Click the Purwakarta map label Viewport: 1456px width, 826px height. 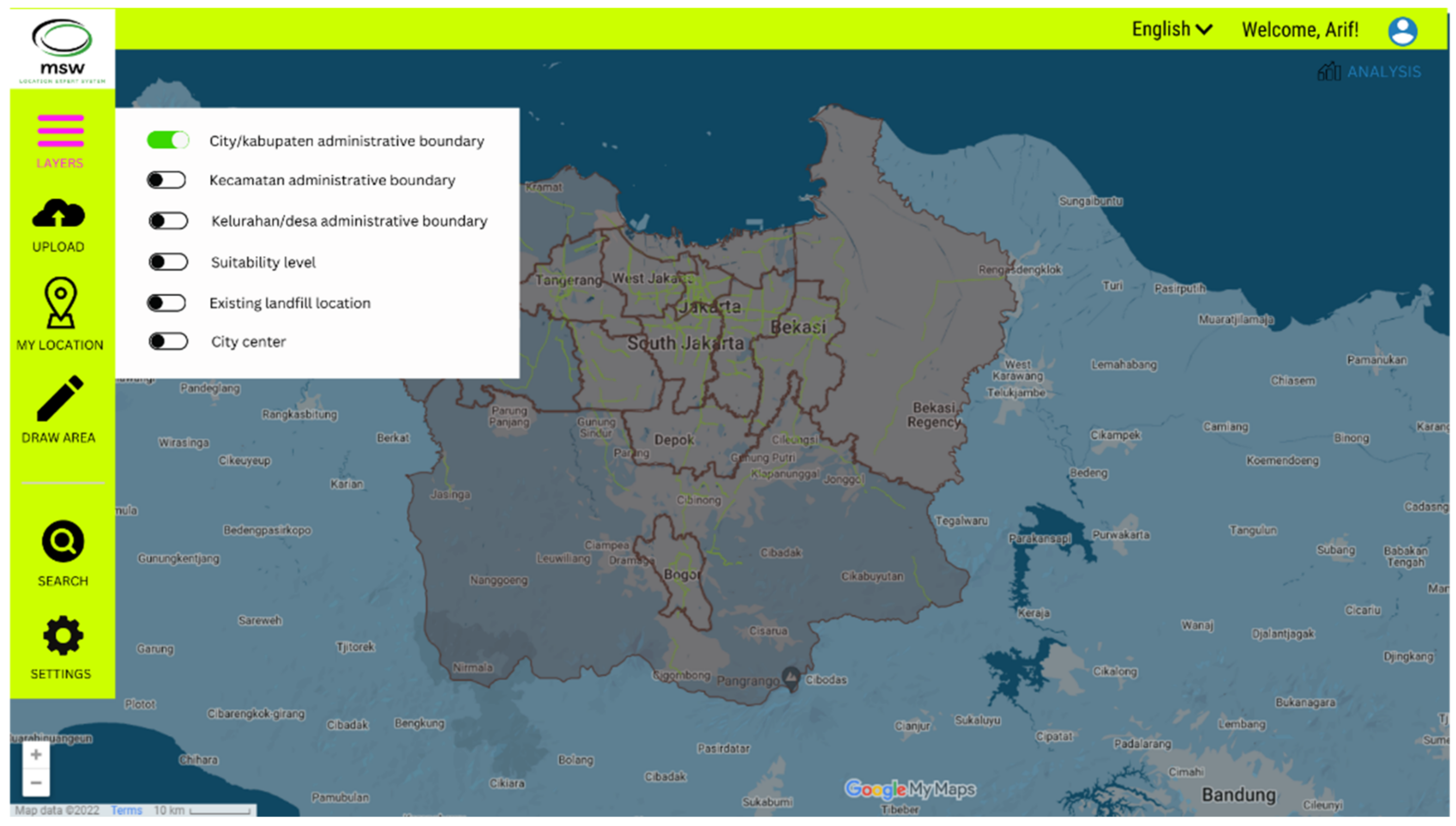[x=1120, y=534]
